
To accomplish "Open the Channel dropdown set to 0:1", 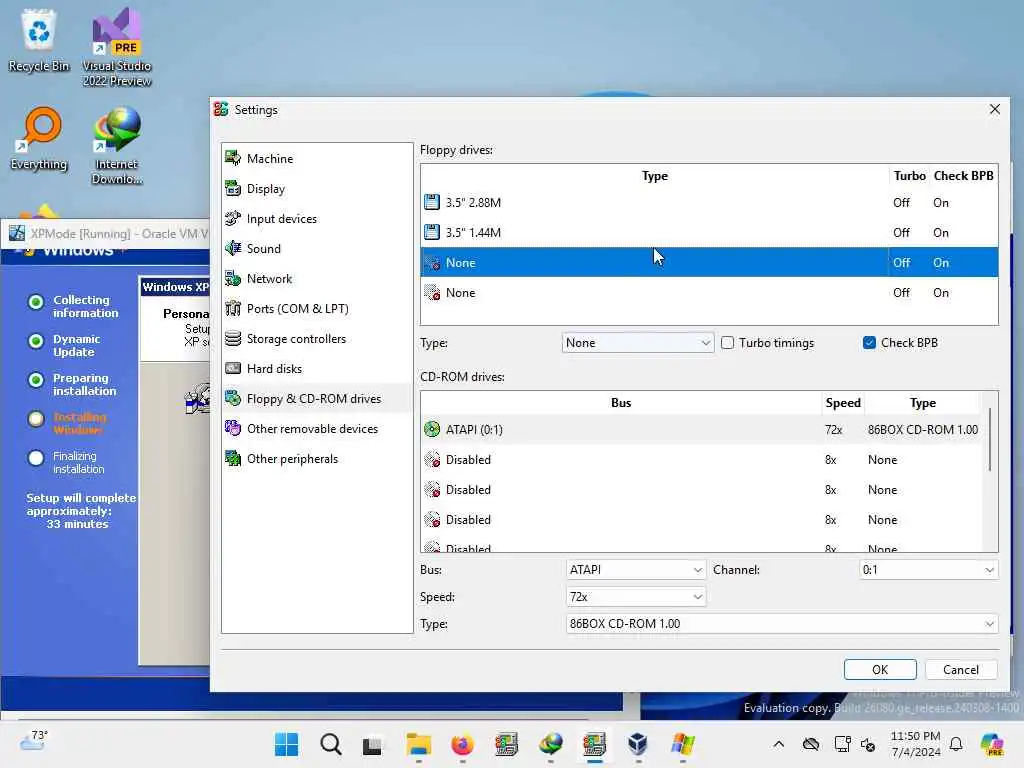I will [x=928, y=569].
